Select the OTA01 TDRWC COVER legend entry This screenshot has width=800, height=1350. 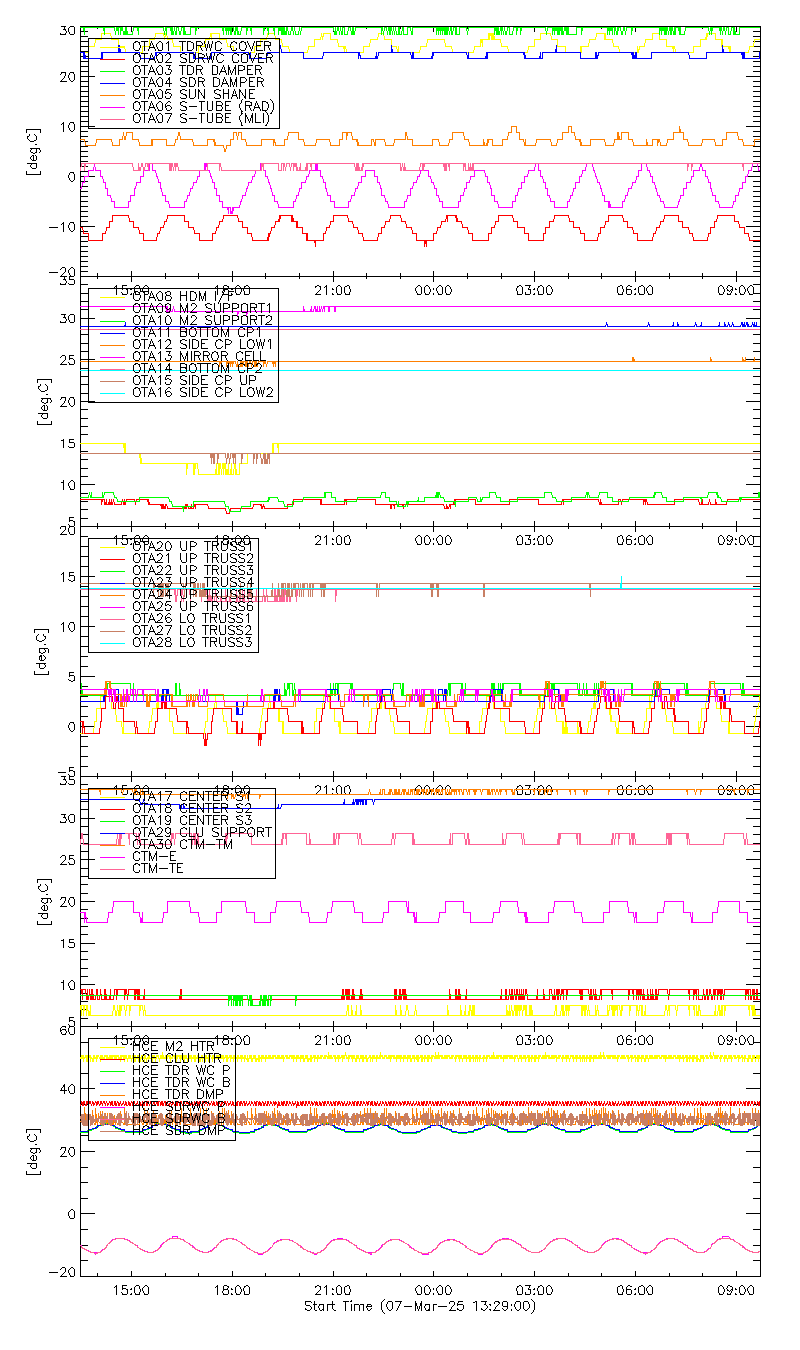click(x=204, y=46)
